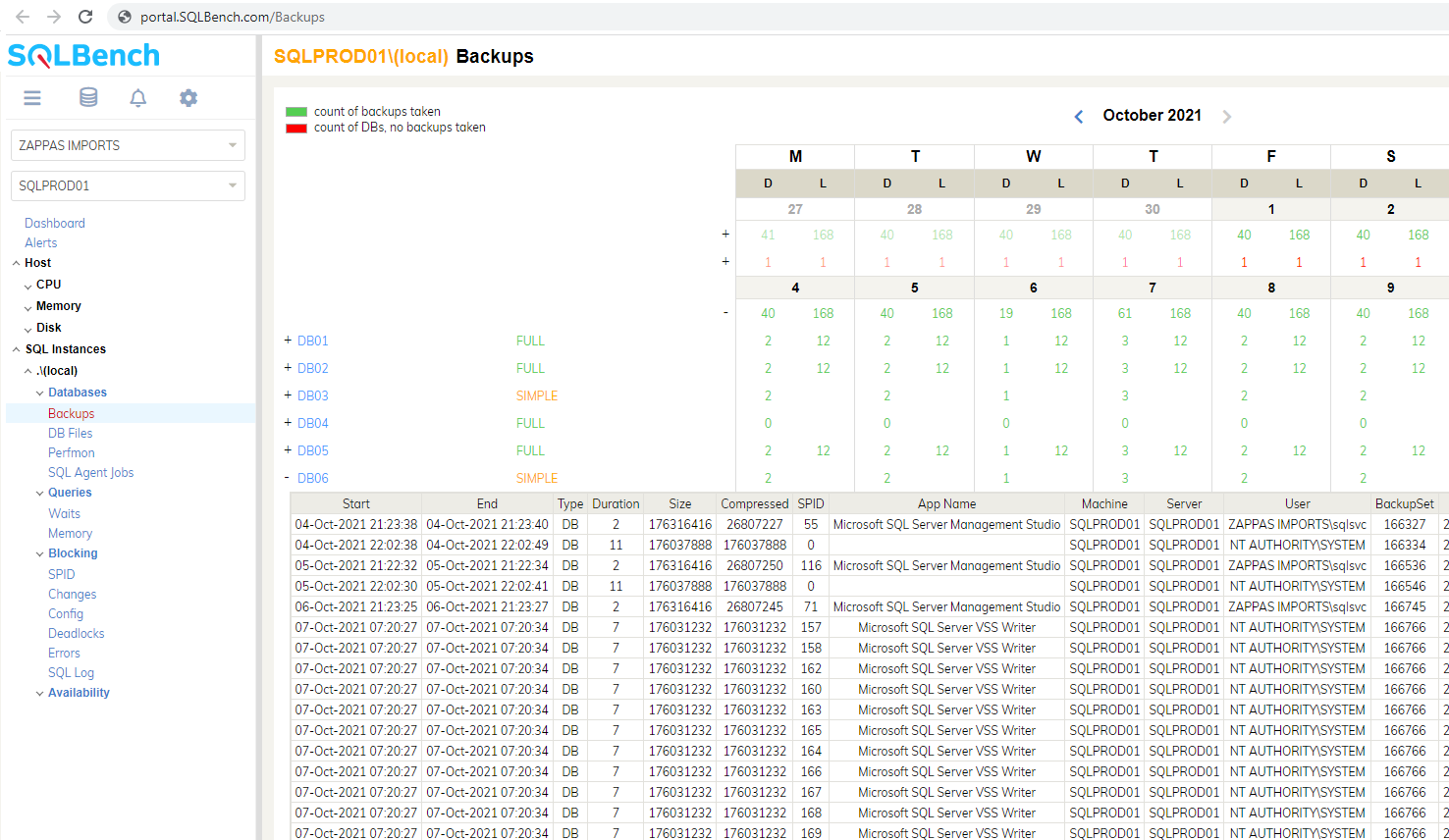
Task: Open the settings gear icon
Action: point(188,98)
